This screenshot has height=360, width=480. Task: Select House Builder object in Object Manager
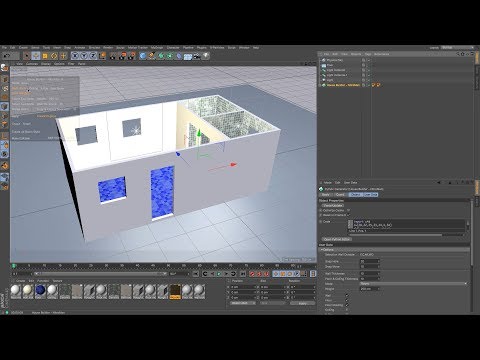tap(343, 85)
